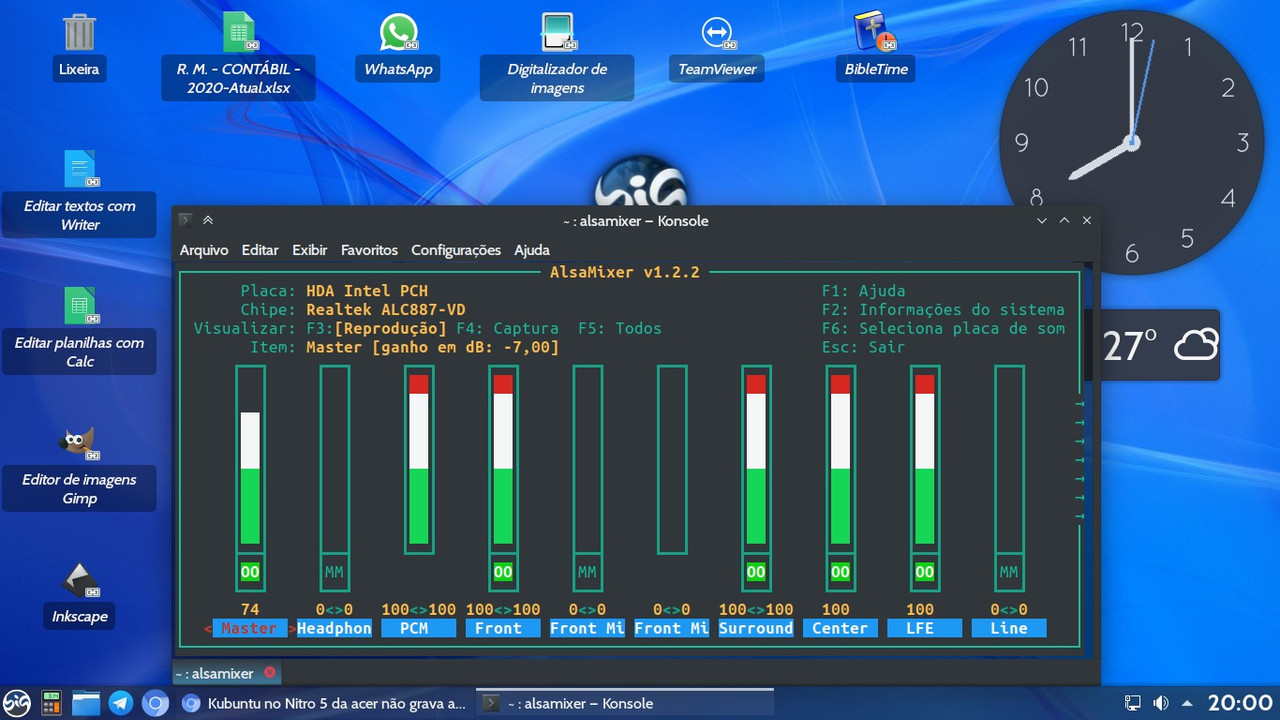Open Favoritos menu in Konsole
This screenshot has width=1280, height=720.
tap(369, 250)
